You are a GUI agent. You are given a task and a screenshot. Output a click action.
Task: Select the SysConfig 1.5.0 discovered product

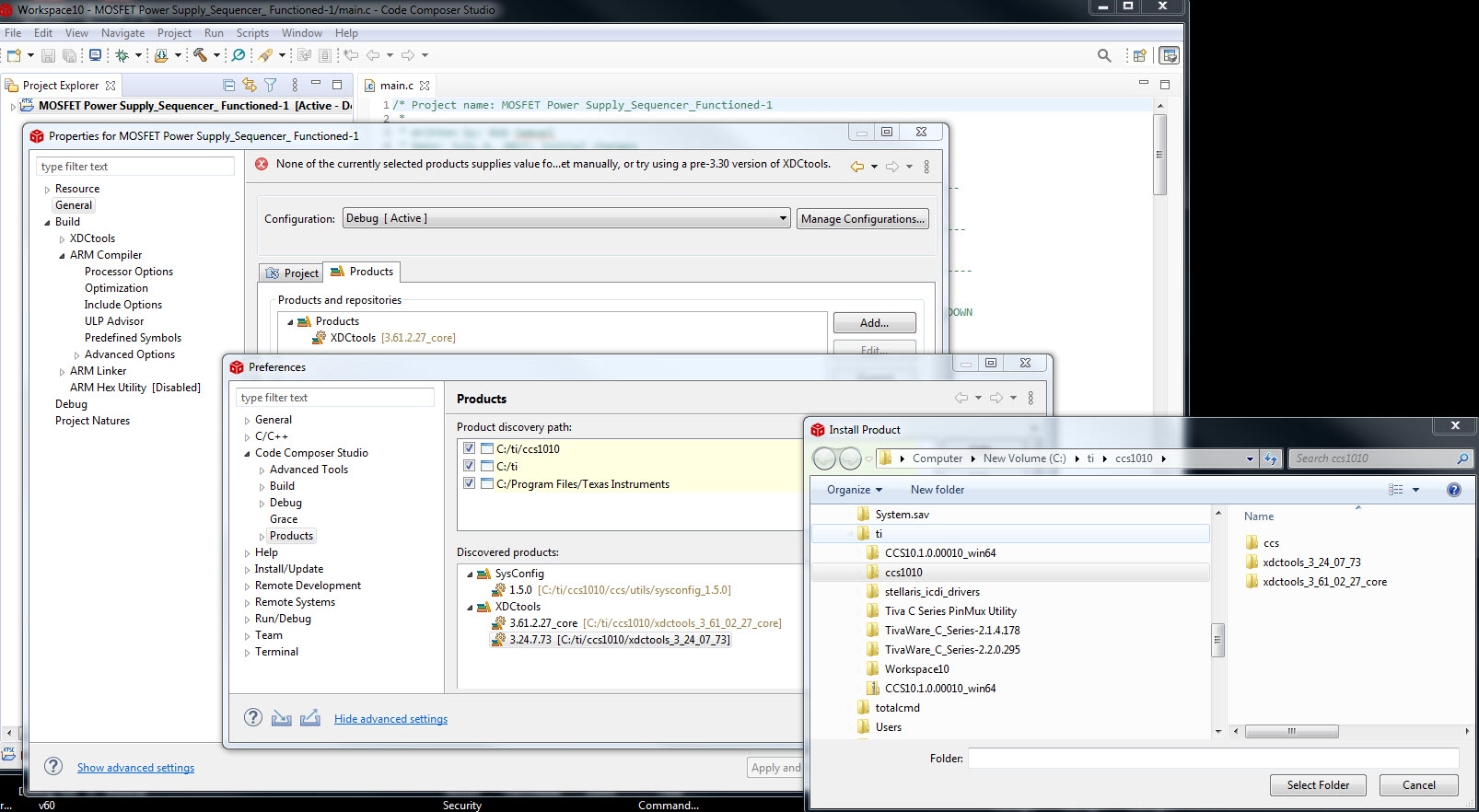611,590
